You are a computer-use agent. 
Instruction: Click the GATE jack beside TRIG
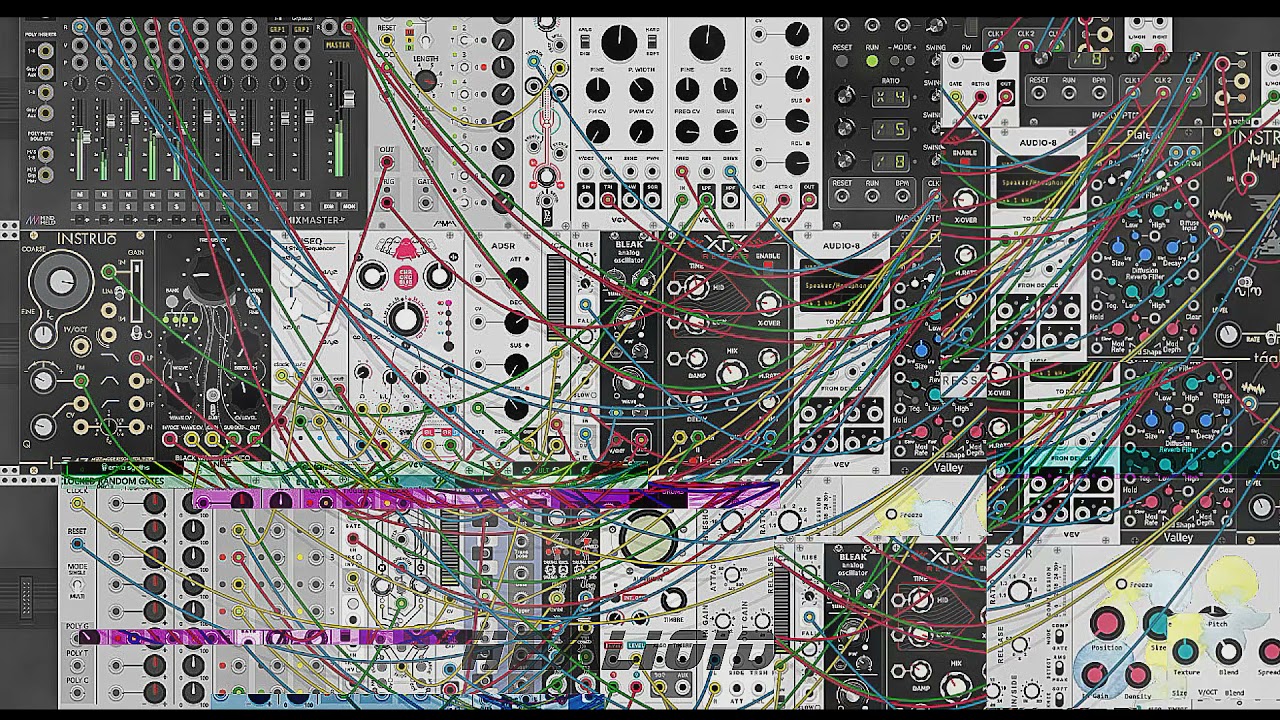click(426, 202)
